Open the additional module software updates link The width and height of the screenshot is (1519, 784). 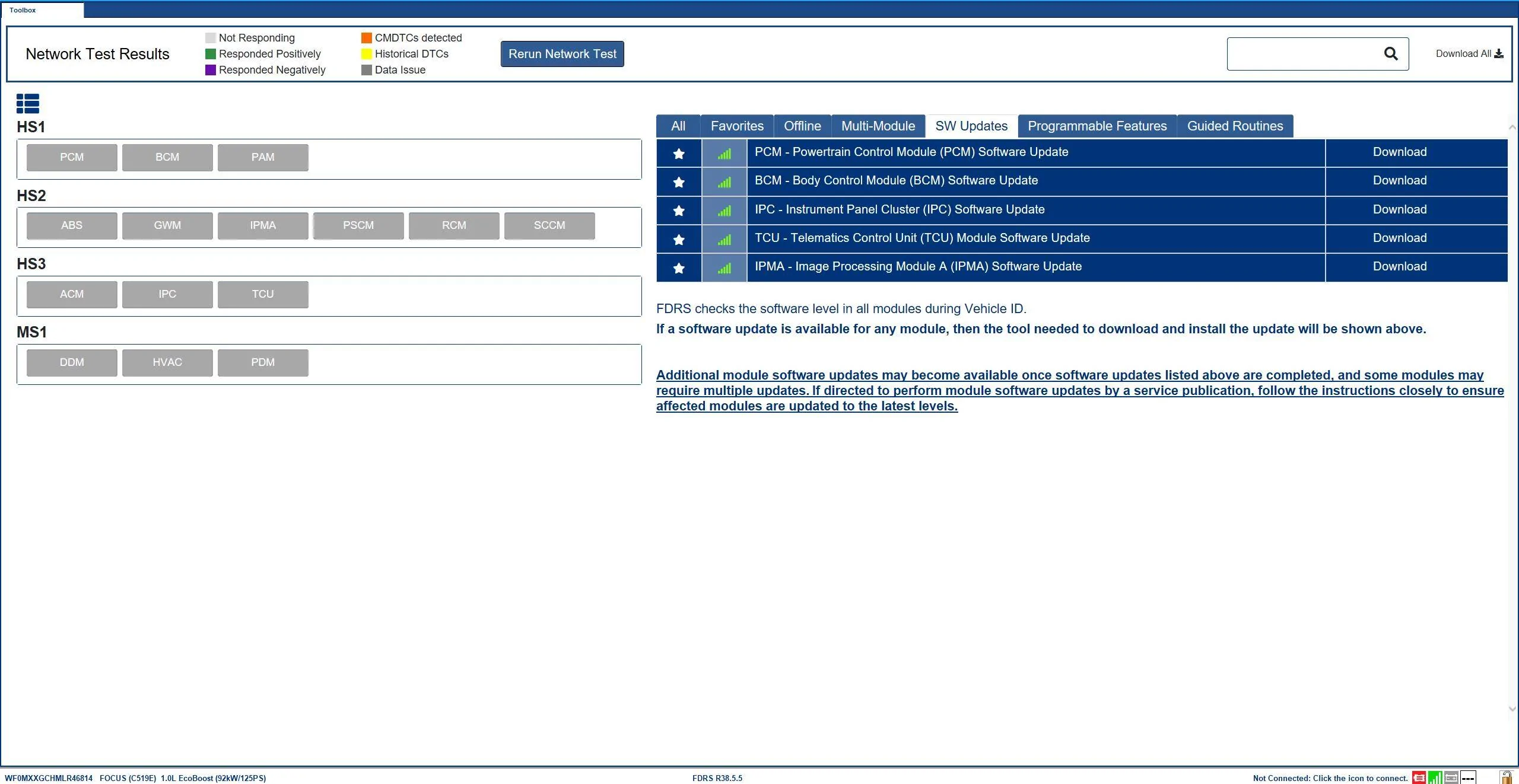click(x=1080, y=390)
